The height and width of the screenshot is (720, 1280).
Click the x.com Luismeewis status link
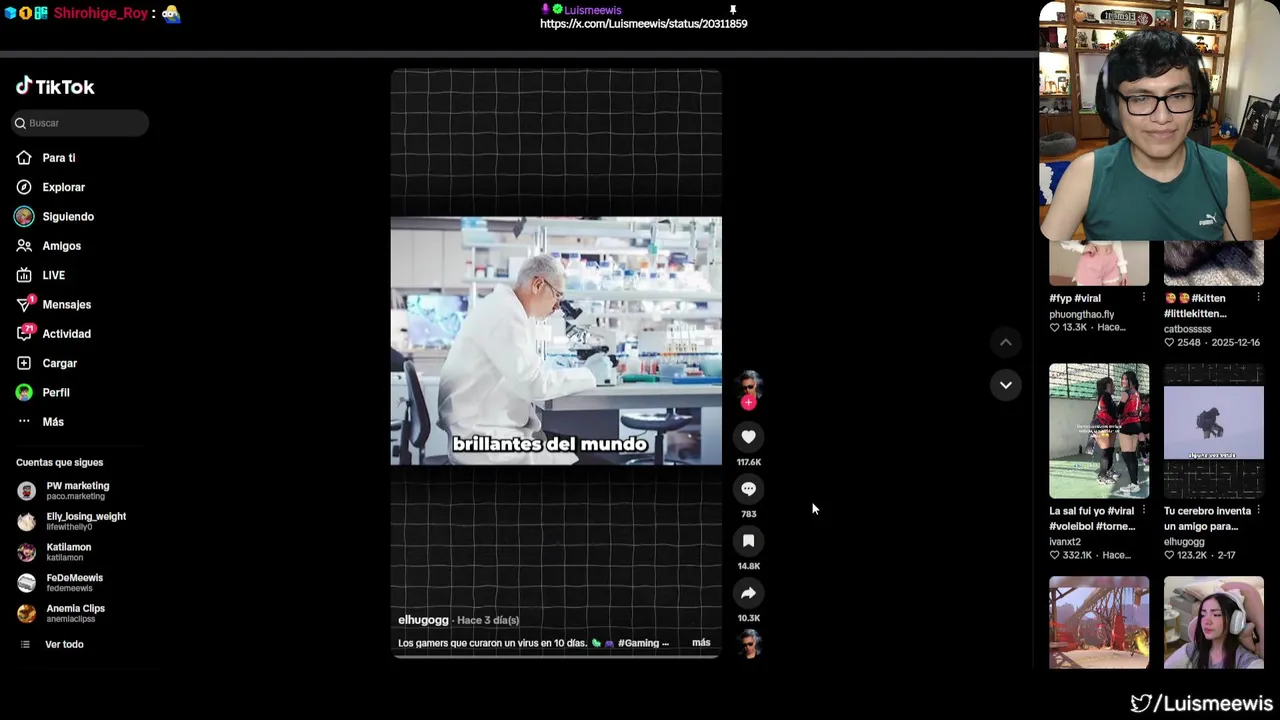(644, 24)
